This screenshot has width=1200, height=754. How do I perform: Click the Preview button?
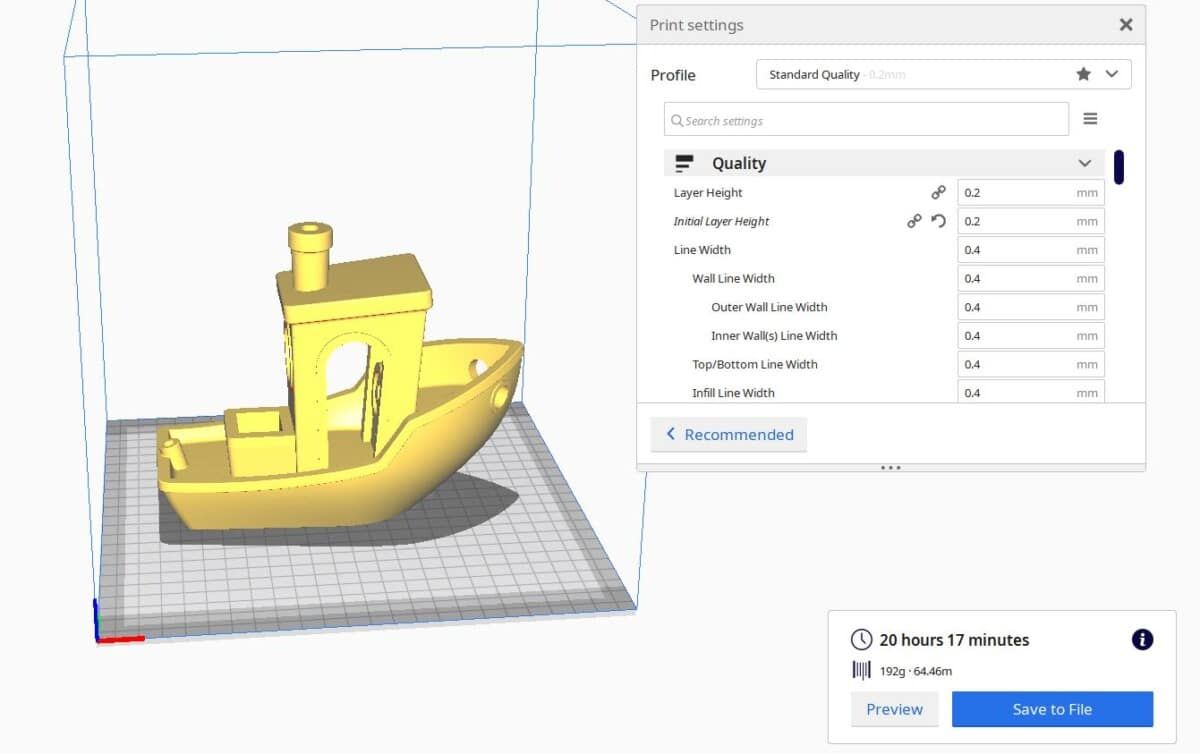[894, 709]
